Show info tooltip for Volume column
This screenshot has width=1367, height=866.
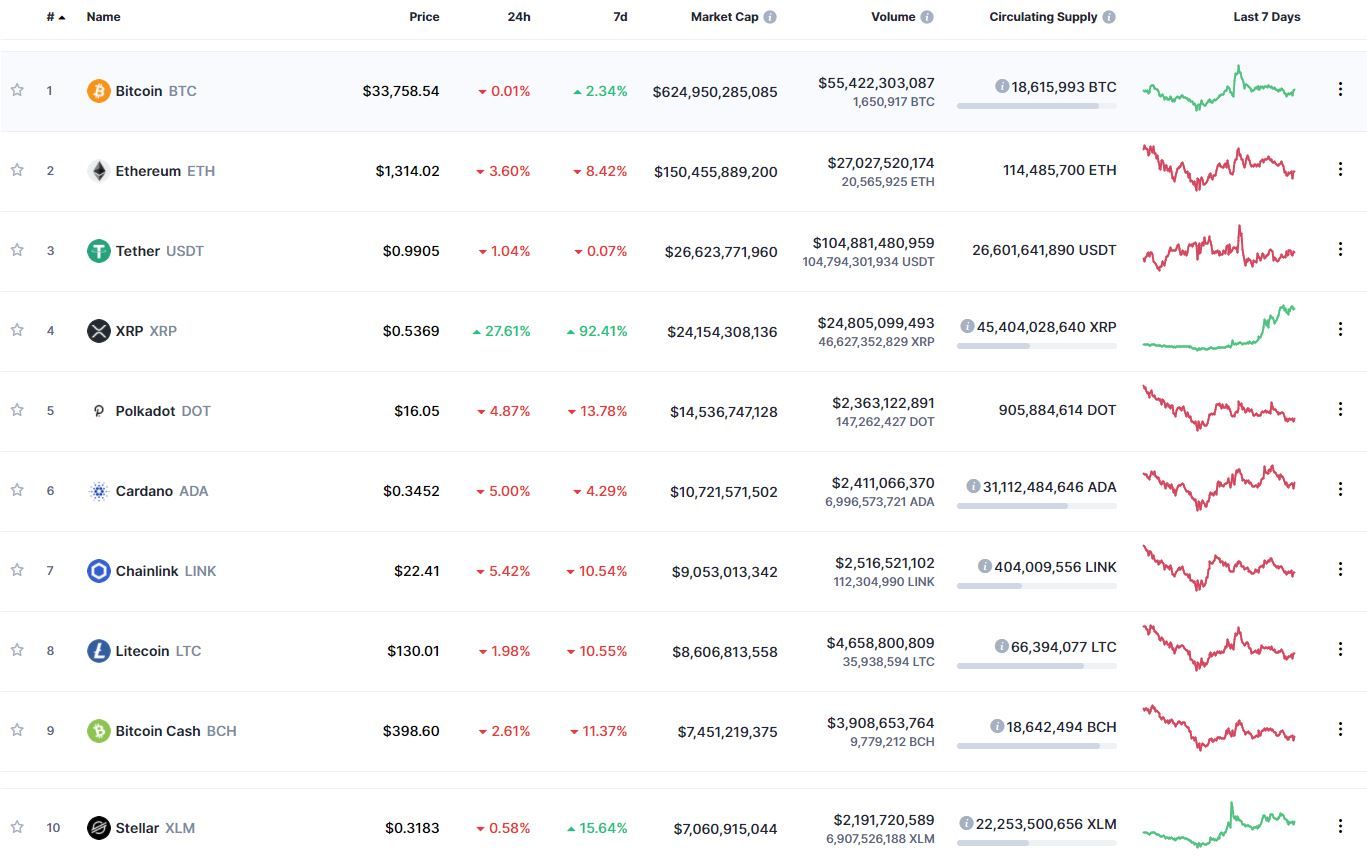click(927, 17)
